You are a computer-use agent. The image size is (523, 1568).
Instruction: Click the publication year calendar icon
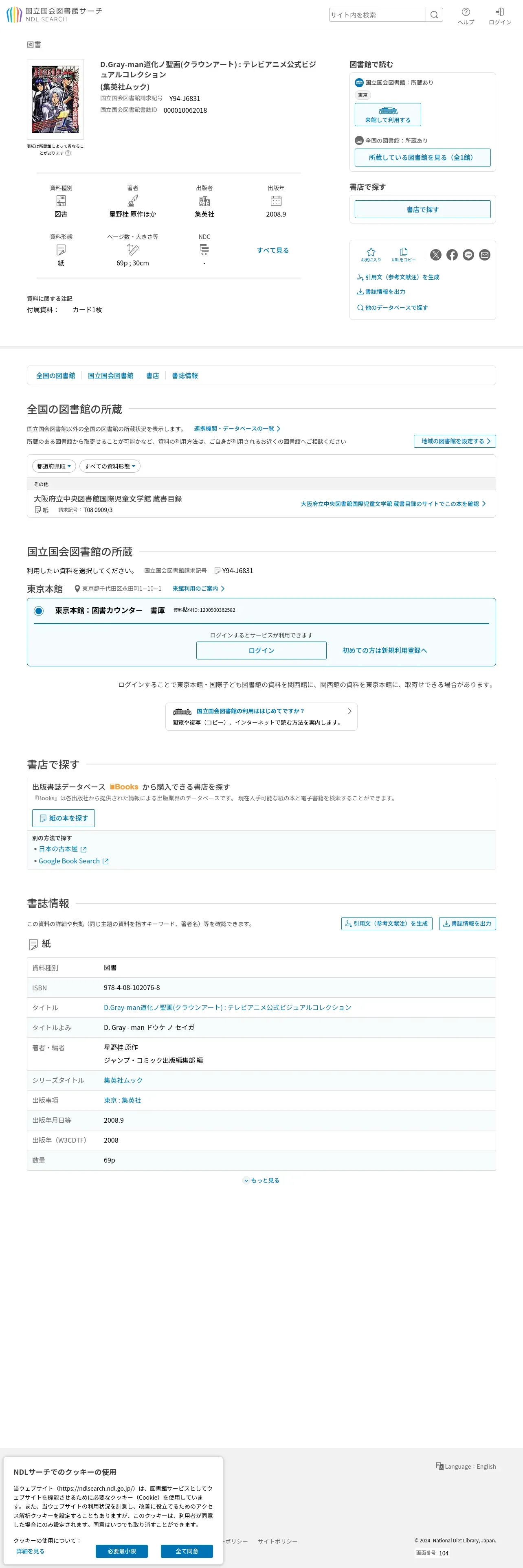pos(276,201)
